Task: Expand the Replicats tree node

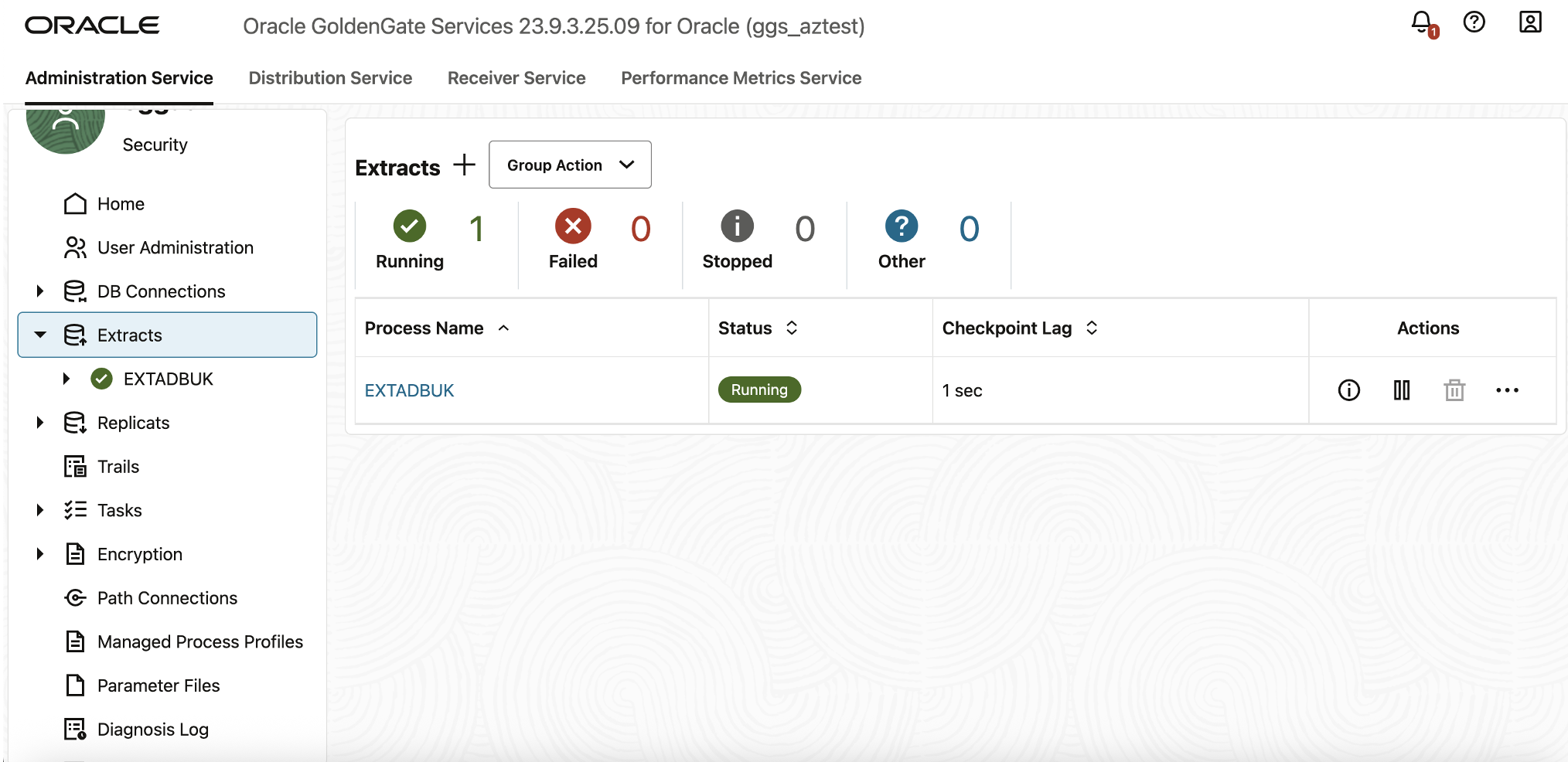Action: click(40, 423)
